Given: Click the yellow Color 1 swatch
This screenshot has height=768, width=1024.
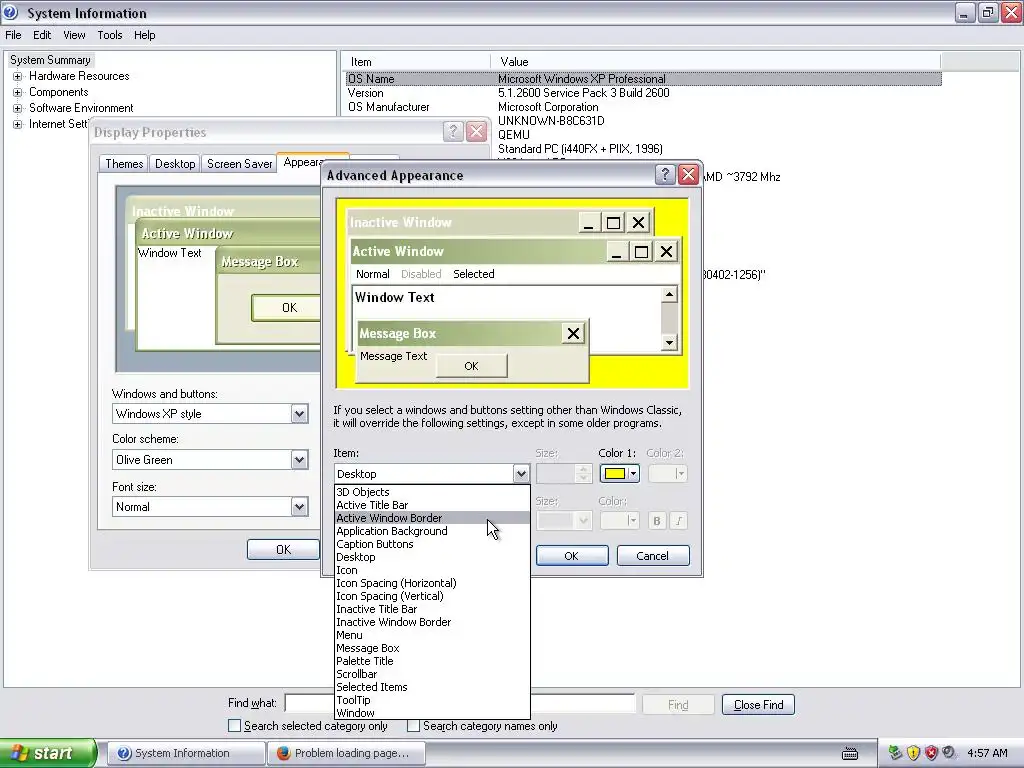Looking at the screenshot, I should (615, 473).
